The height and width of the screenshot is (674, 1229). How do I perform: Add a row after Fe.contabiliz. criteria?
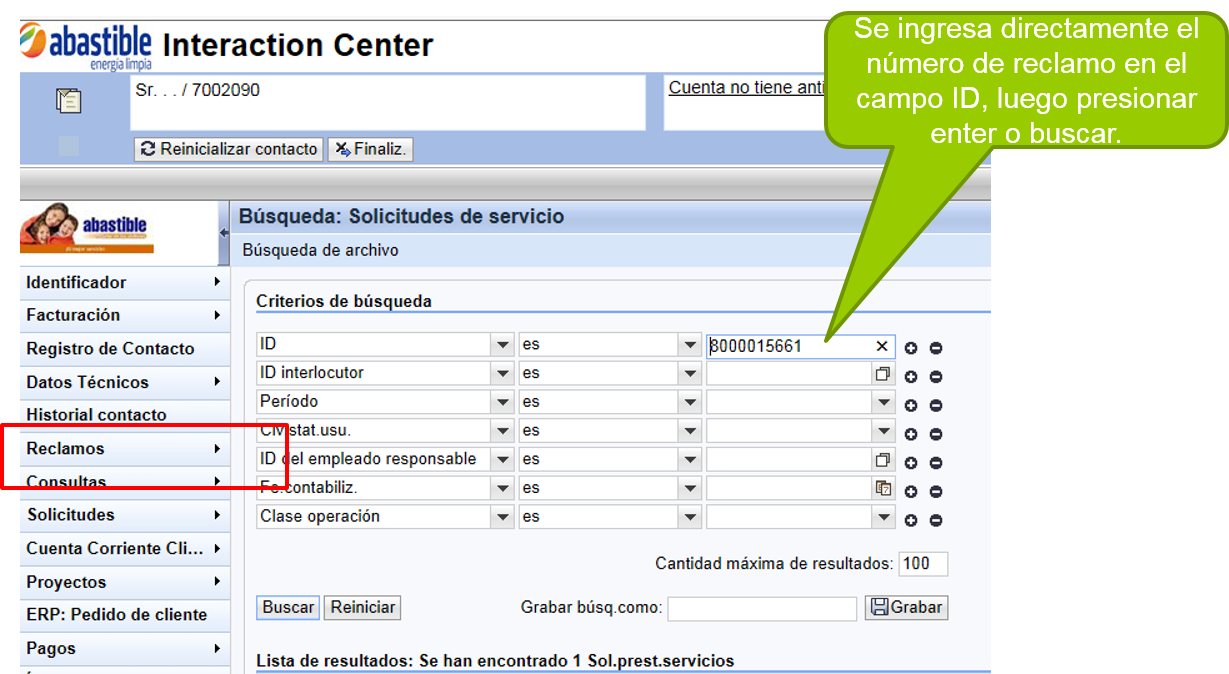tap(911, 492)
